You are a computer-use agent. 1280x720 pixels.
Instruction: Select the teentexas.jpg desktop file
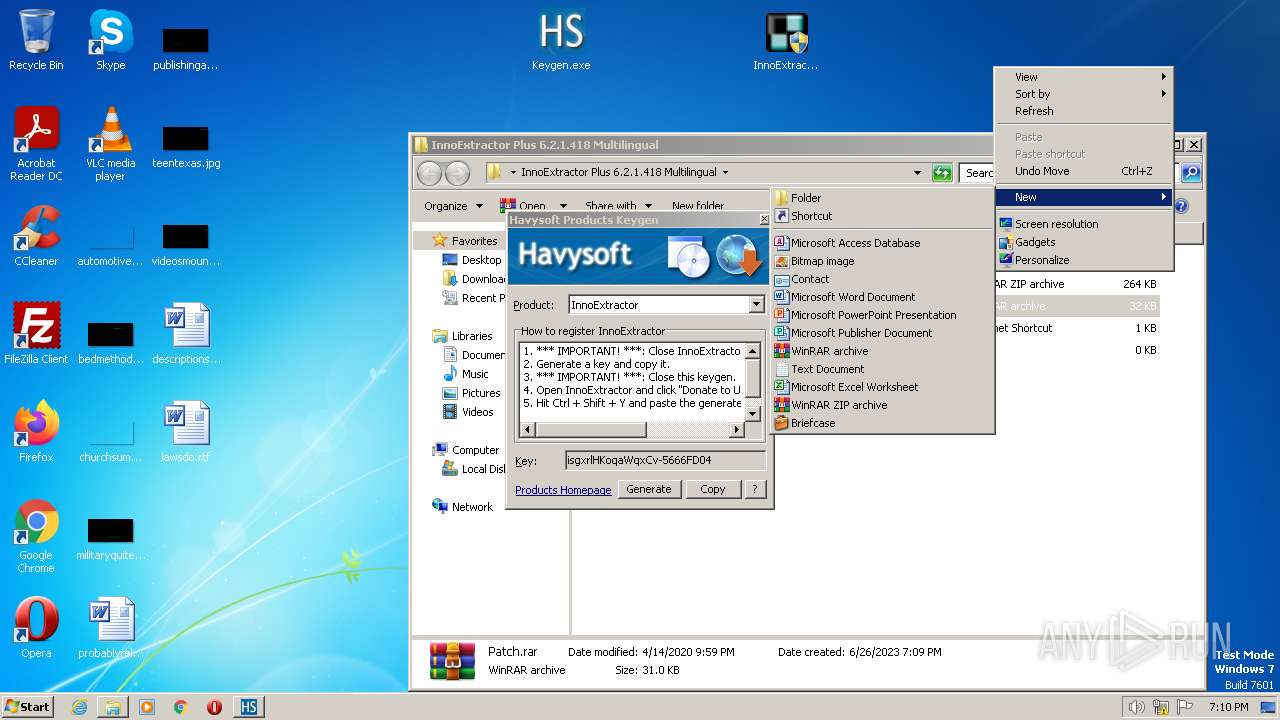point(186,144)
